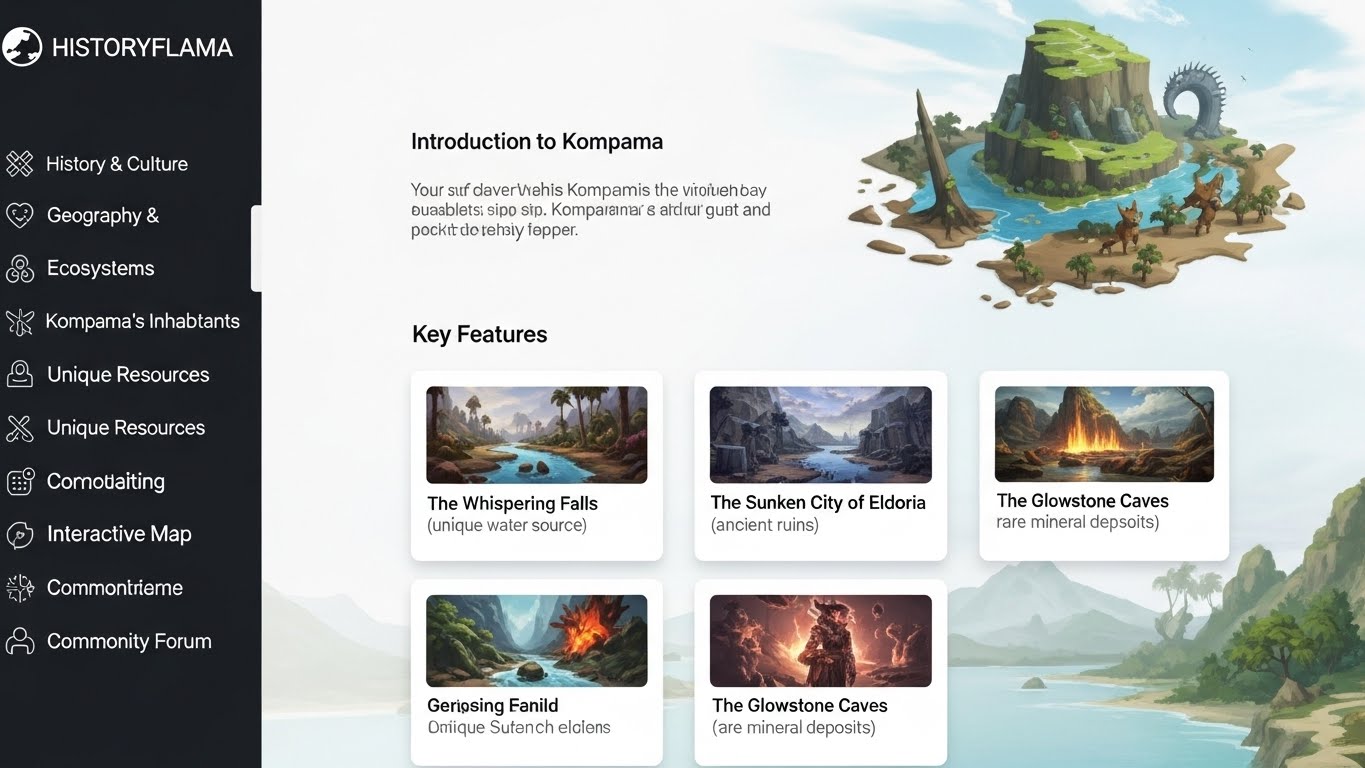Open the Ecosystems sidebar section
Image resolution: width=1365 pixels, height=768 pixels.
(x=101, y=268)
